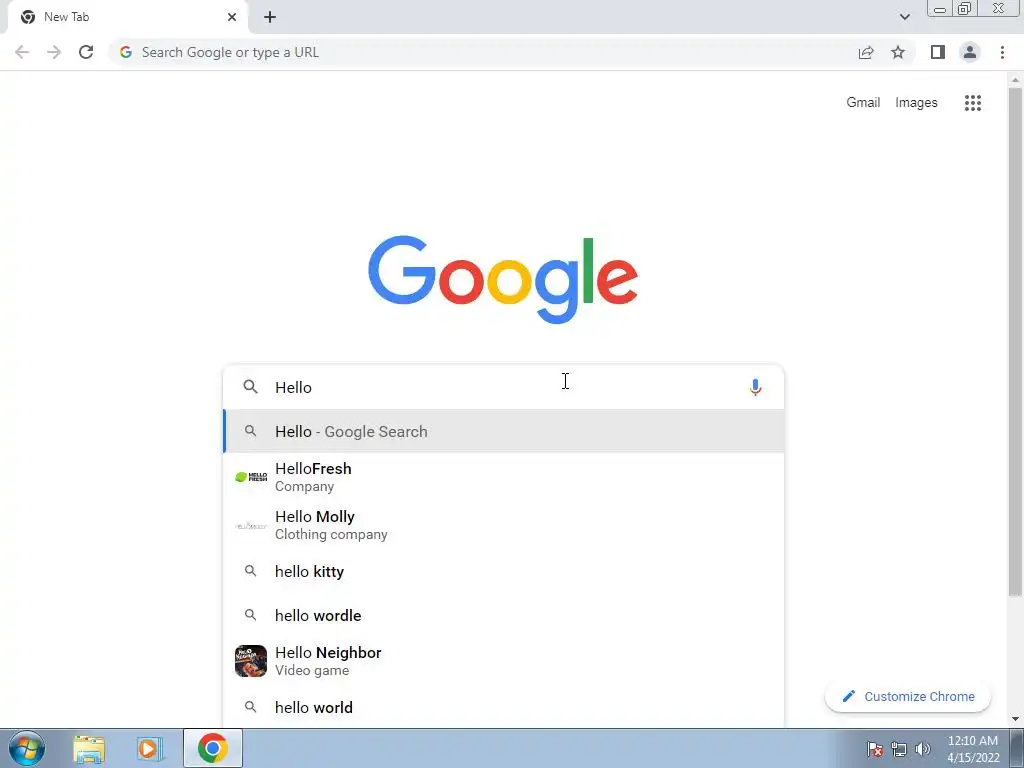
Task: Select the 'hello world' suggestion
Action: (x=504, y=707)
